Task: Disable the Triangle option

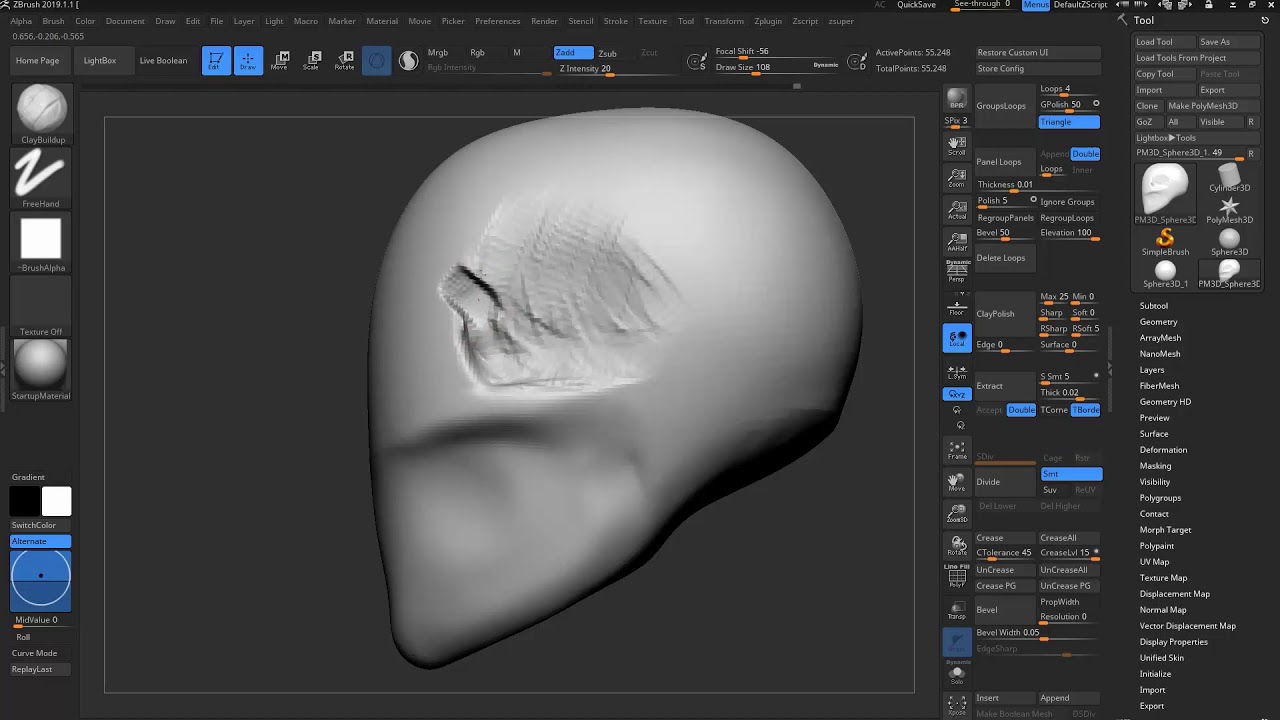Action: coord(1069,122)
